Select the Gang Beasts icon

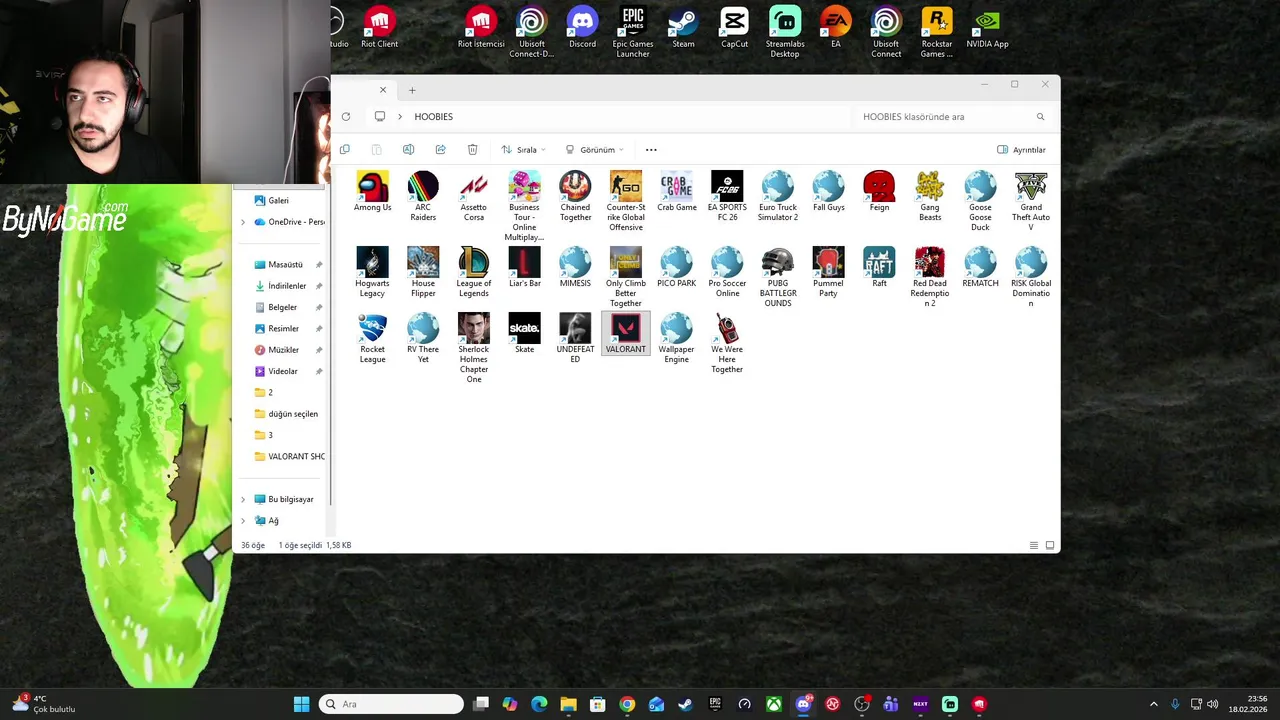[x=930, y=186]
